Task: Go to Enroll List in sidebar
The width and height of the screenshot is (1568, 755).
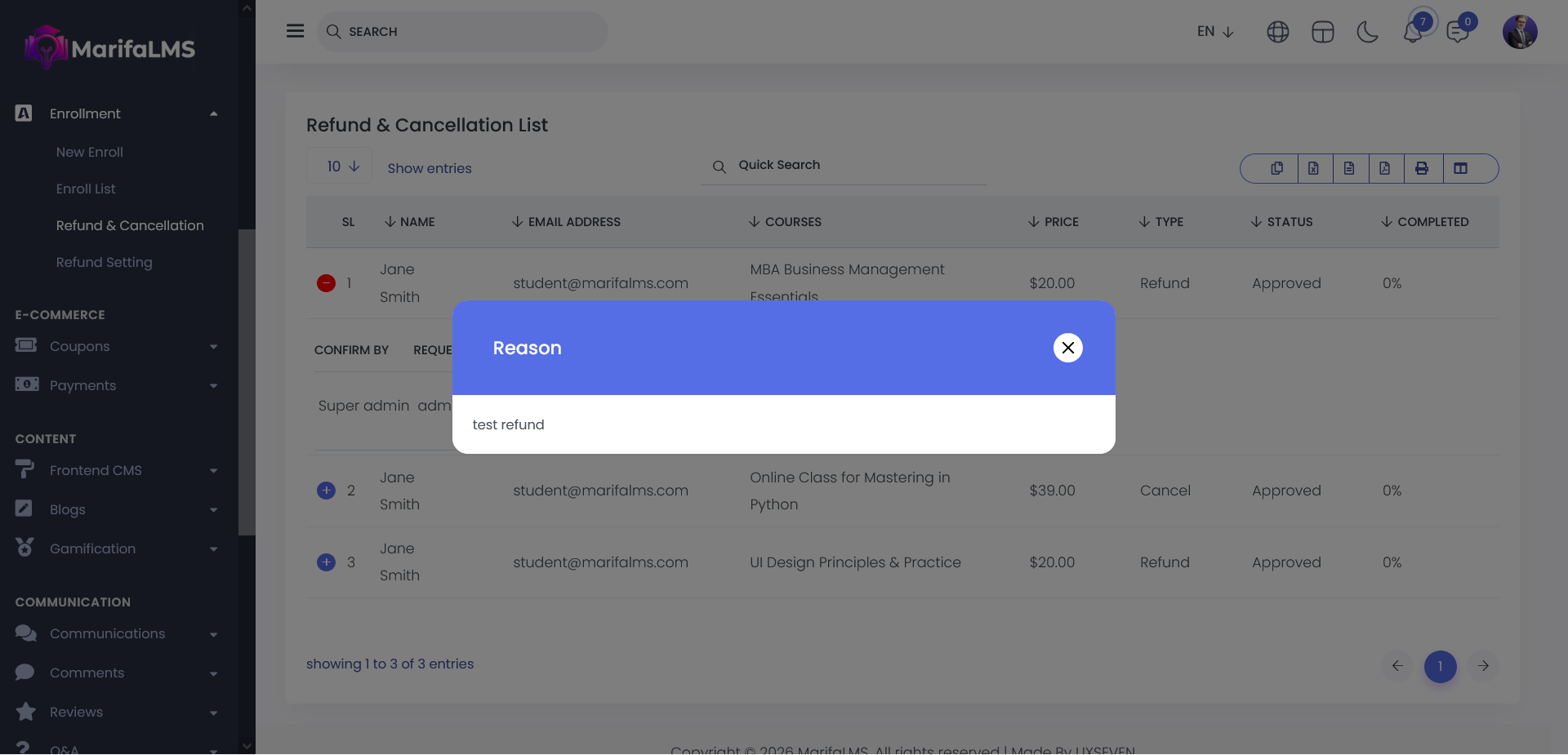Action: tap(86, 189)
